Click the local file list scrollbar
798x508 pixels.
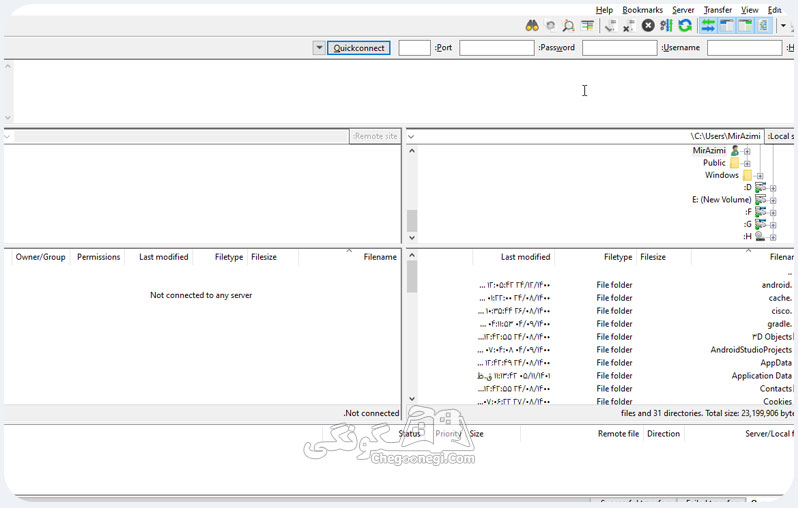pos(412,326)
